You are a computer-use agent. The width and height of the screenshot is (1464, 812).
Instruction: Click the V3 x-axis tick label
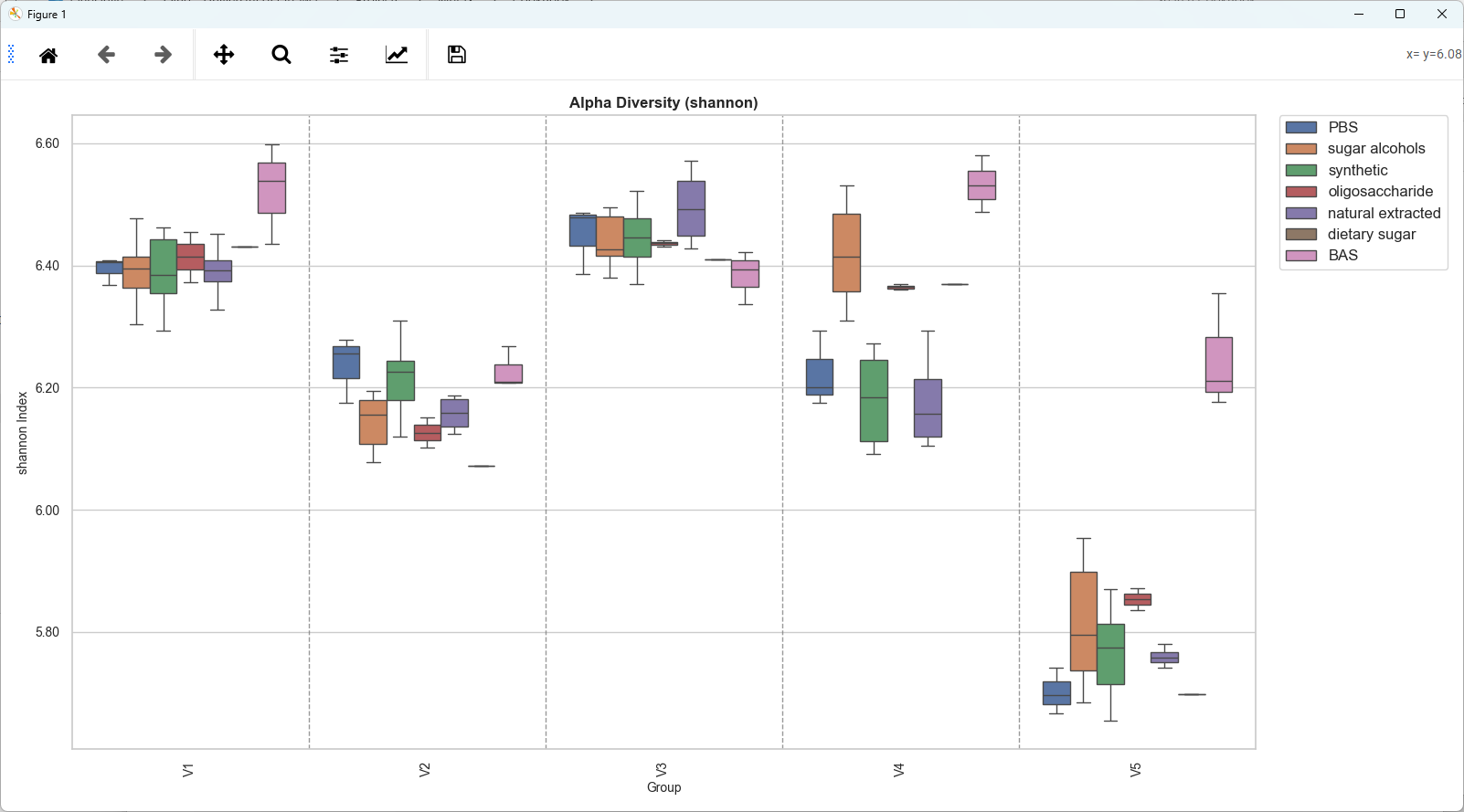[x=662, y=770]
